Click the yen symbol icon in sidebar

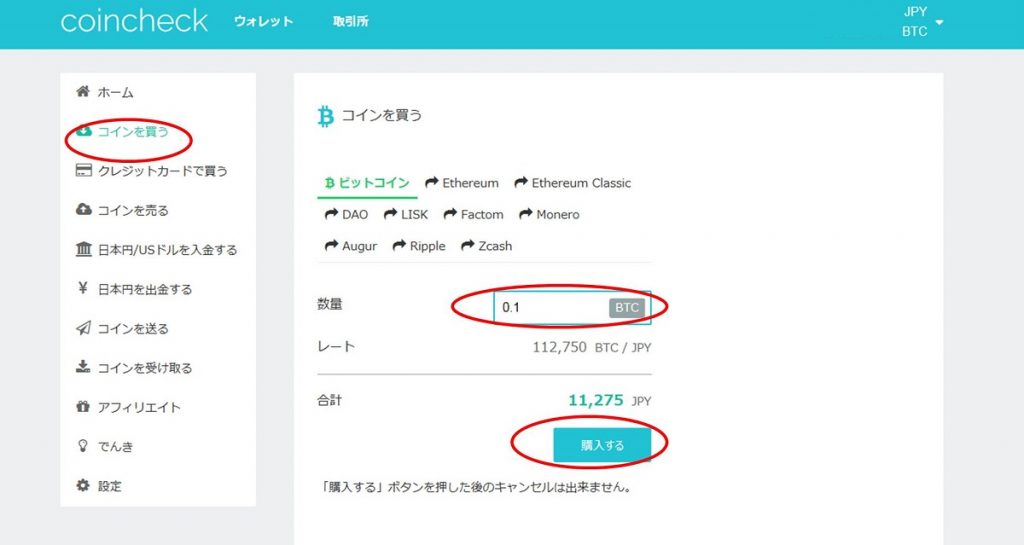click(83, 288)
